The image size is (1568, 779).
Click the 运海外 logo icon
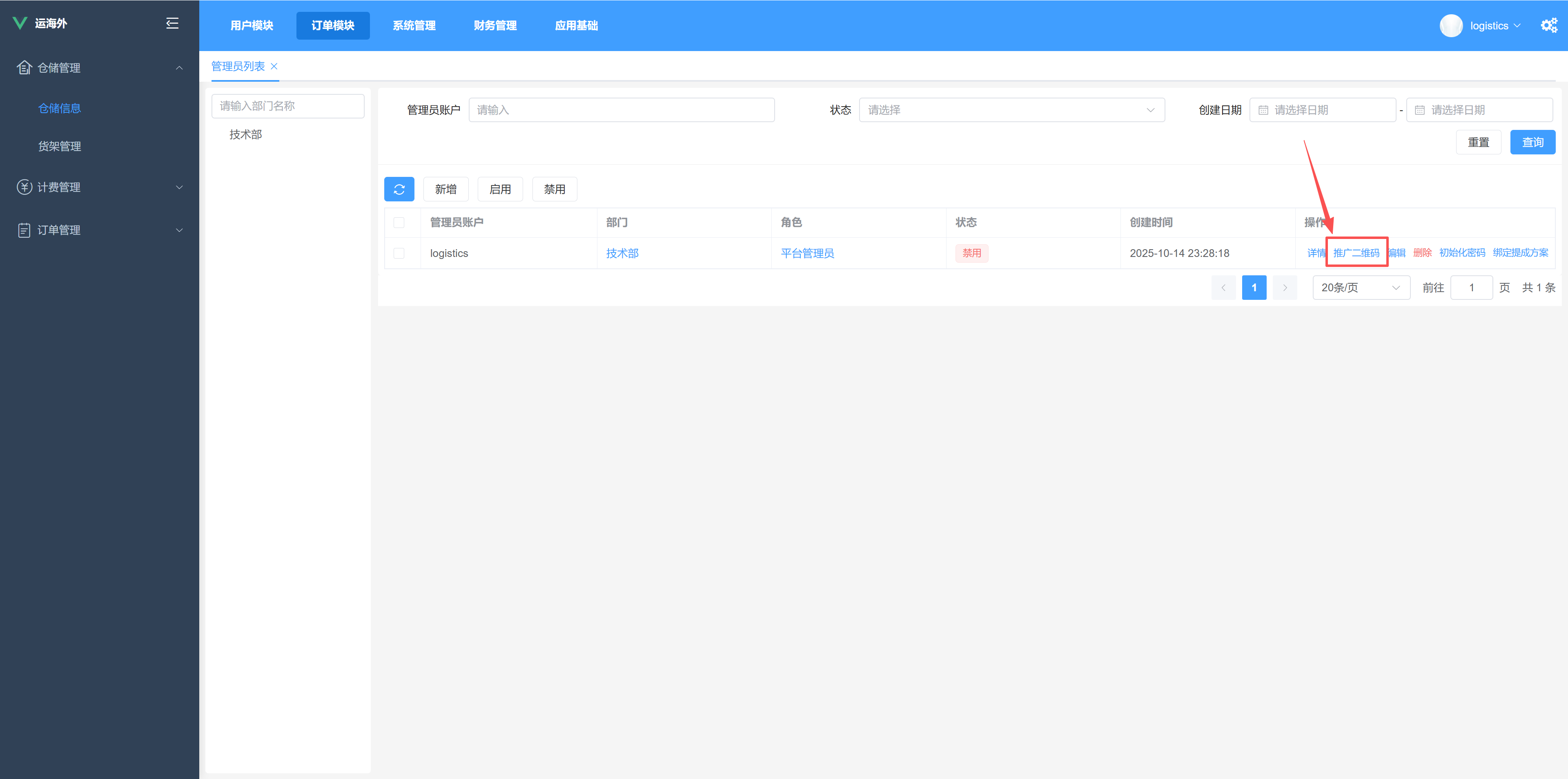click(x=20, y=23)
